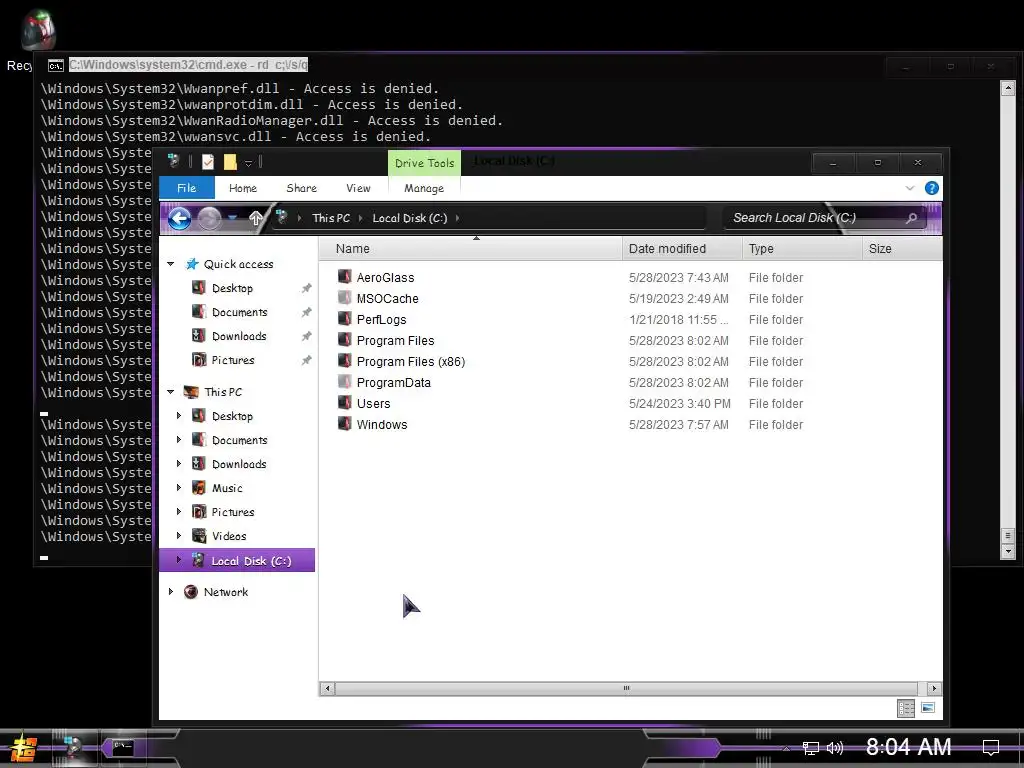Click This PC in the address bar
The image size is (1024, 768).
pos(331,218)
